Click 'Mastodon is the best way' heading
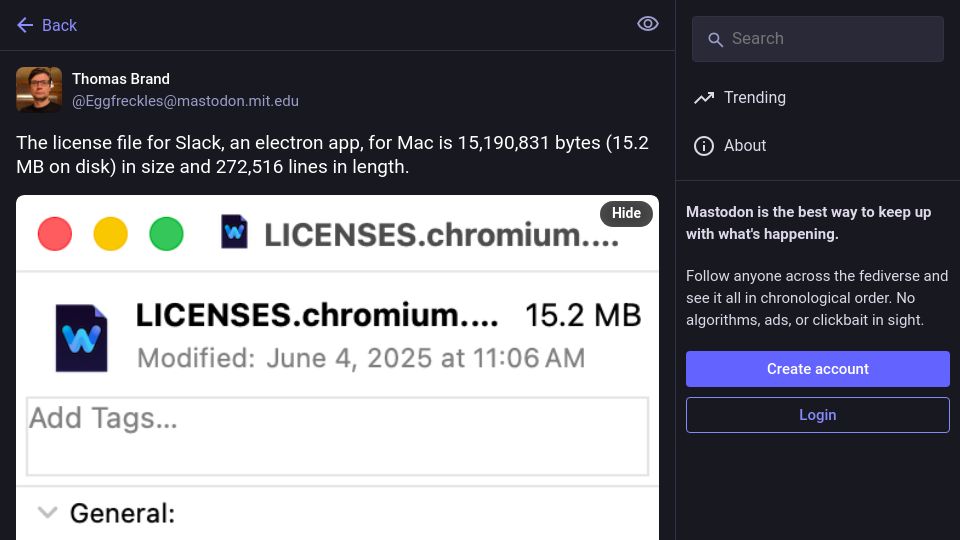 (x=808, y=223)
